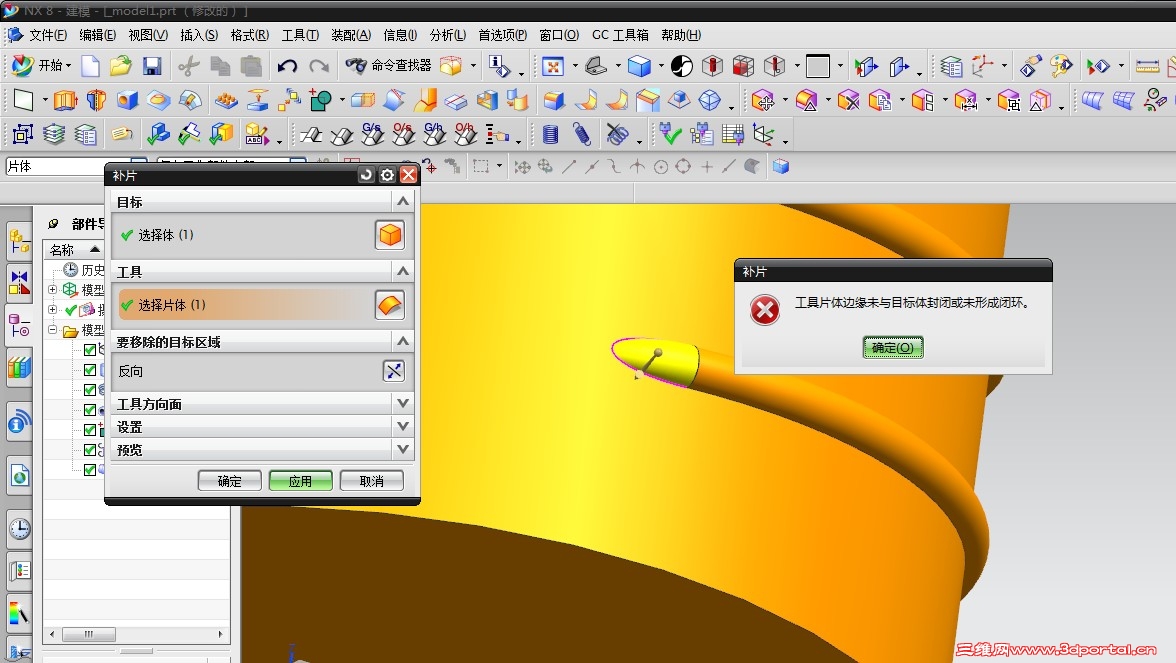Image resolution: width=1176 pixels, height=663 pixels.
Task: Open a file with the folder icon
Action: click(x=121, y=66)
